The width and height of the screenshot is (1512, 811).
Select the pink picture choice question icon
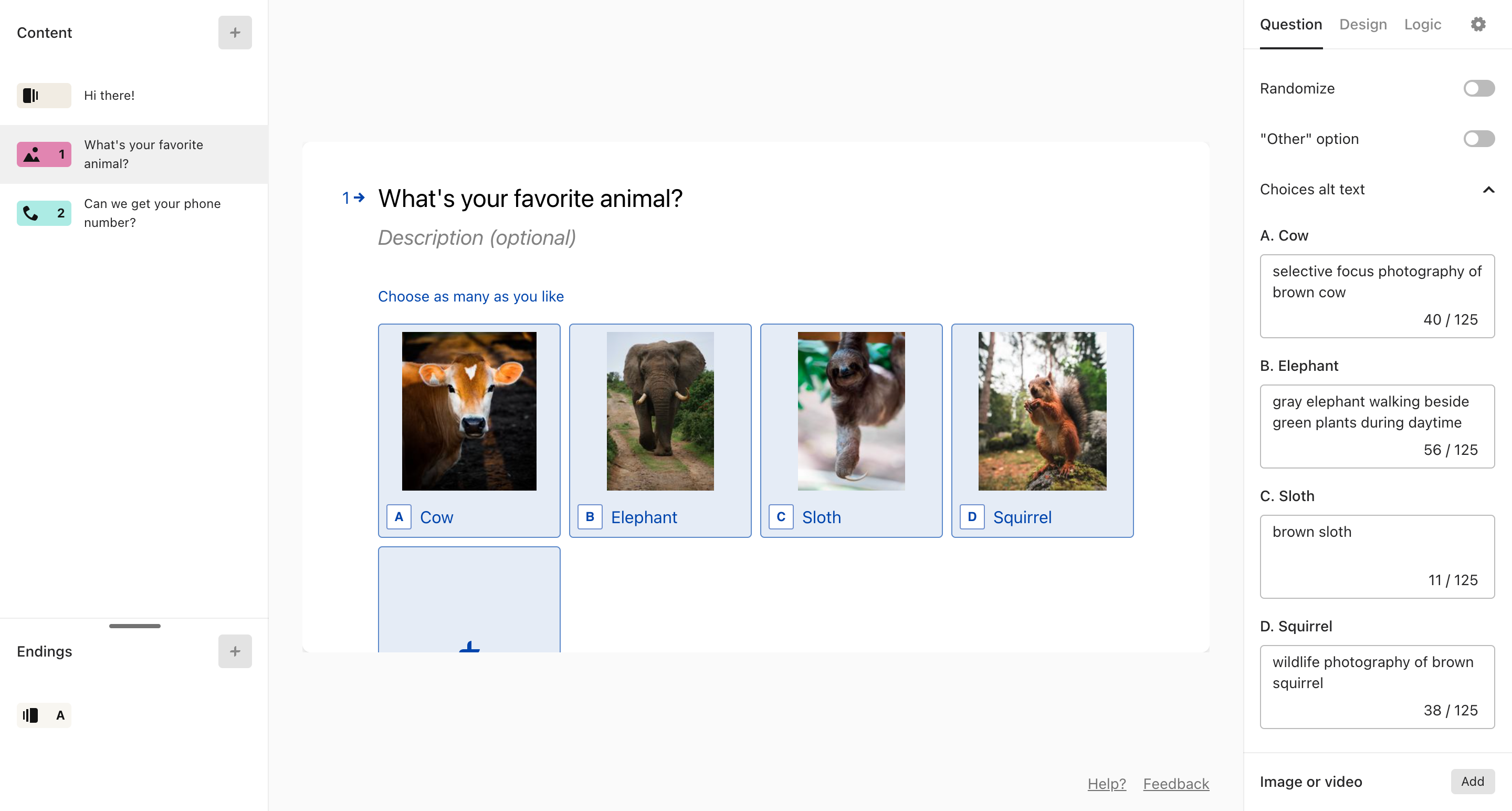[44, 154]
